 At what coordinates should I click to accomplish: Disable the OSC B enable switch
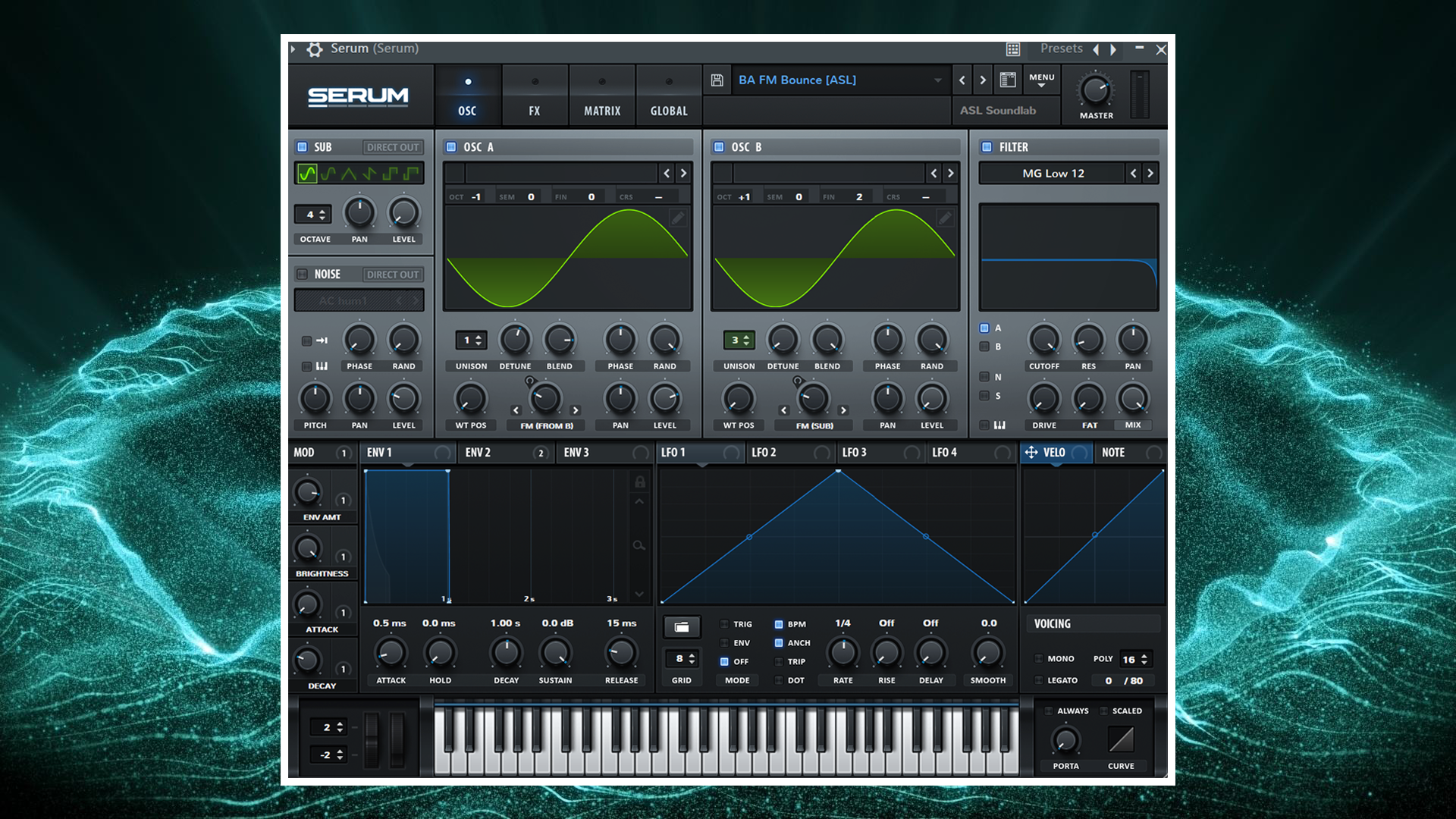click(719, 147)
